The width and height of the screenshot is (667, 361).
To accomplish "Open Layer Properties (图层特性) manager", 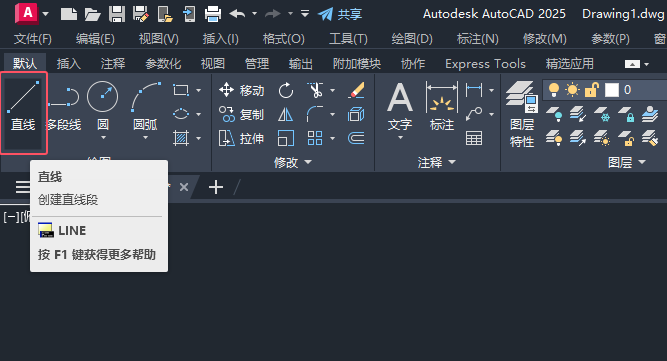I will pos(522,114).
